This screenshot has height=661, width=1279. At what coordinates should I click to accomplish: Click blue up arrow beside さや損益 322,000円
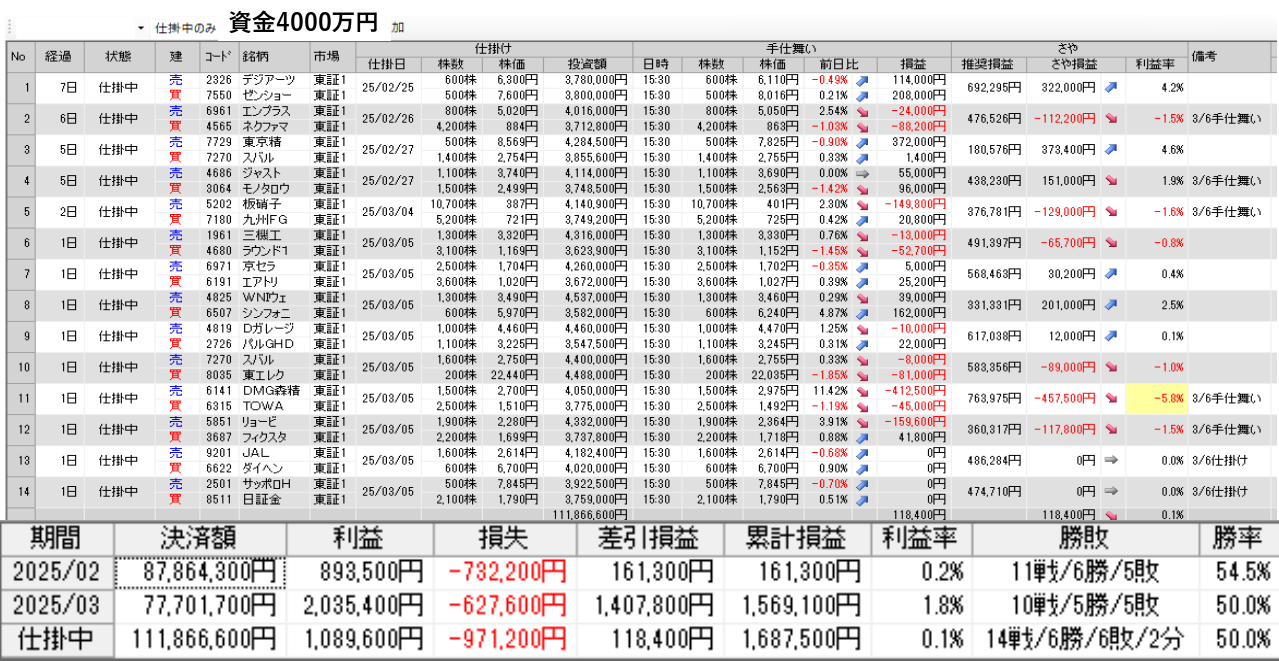[1111, 88]
